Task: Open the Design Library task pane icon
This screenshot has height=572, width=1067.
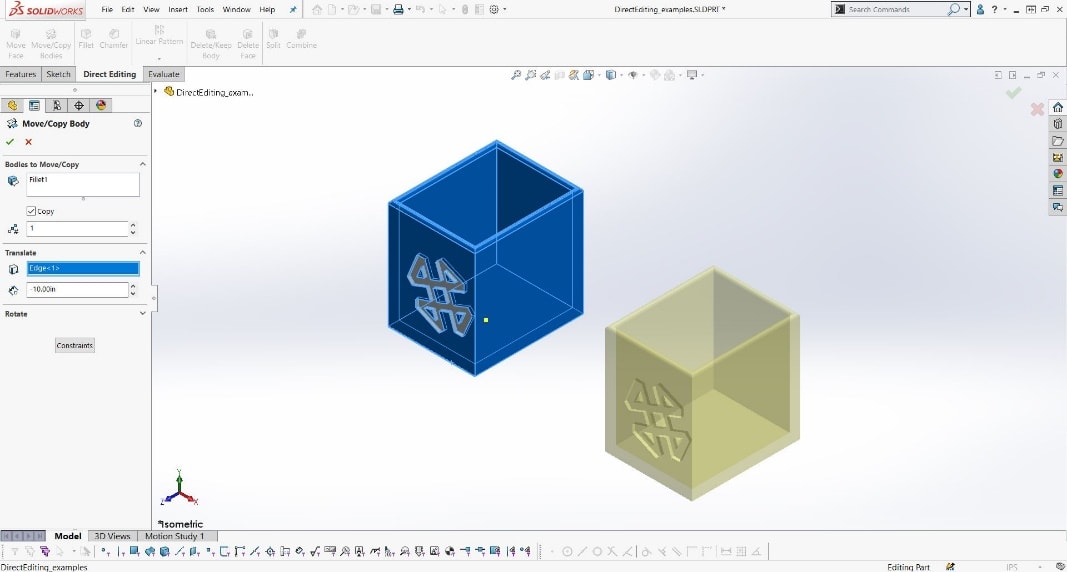Action: 1057,124
